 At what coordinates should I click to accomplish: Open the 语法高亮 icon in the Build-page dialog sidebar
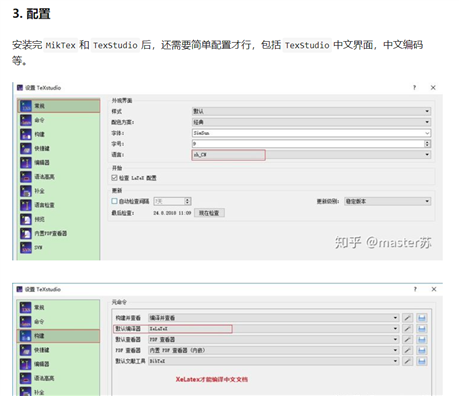click(26, 378)
